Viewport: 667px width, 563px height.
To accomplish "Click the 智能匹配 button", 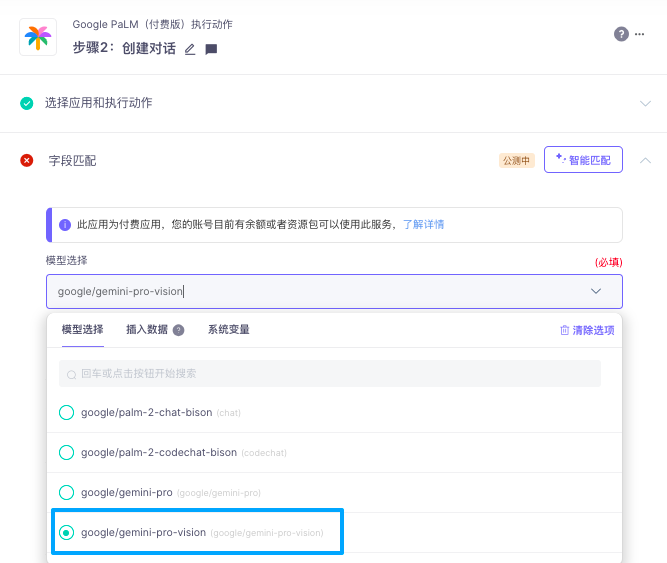I will (583, 159).
